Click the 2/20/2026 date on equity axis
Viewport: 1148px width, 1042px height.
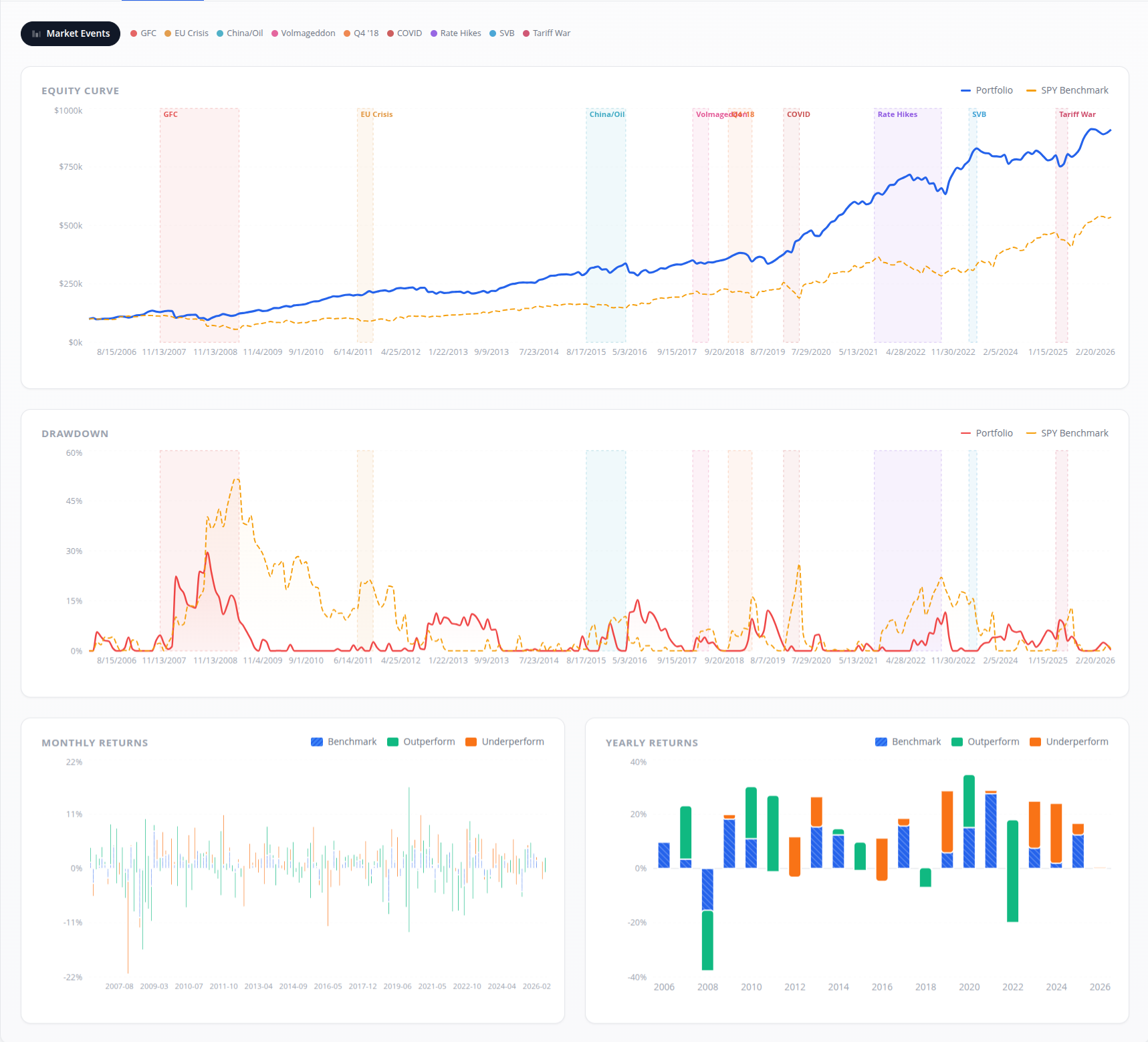pos(1095,352)
